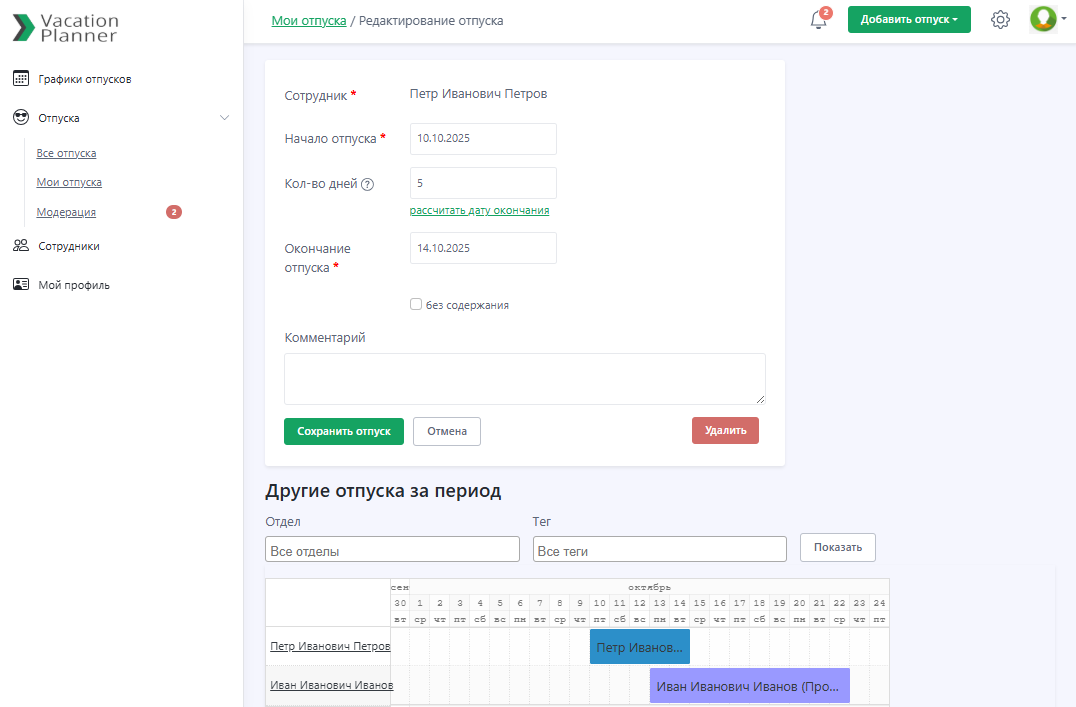Click the people icon for Сотрудники
The image size is (1076, 707).
21,246
